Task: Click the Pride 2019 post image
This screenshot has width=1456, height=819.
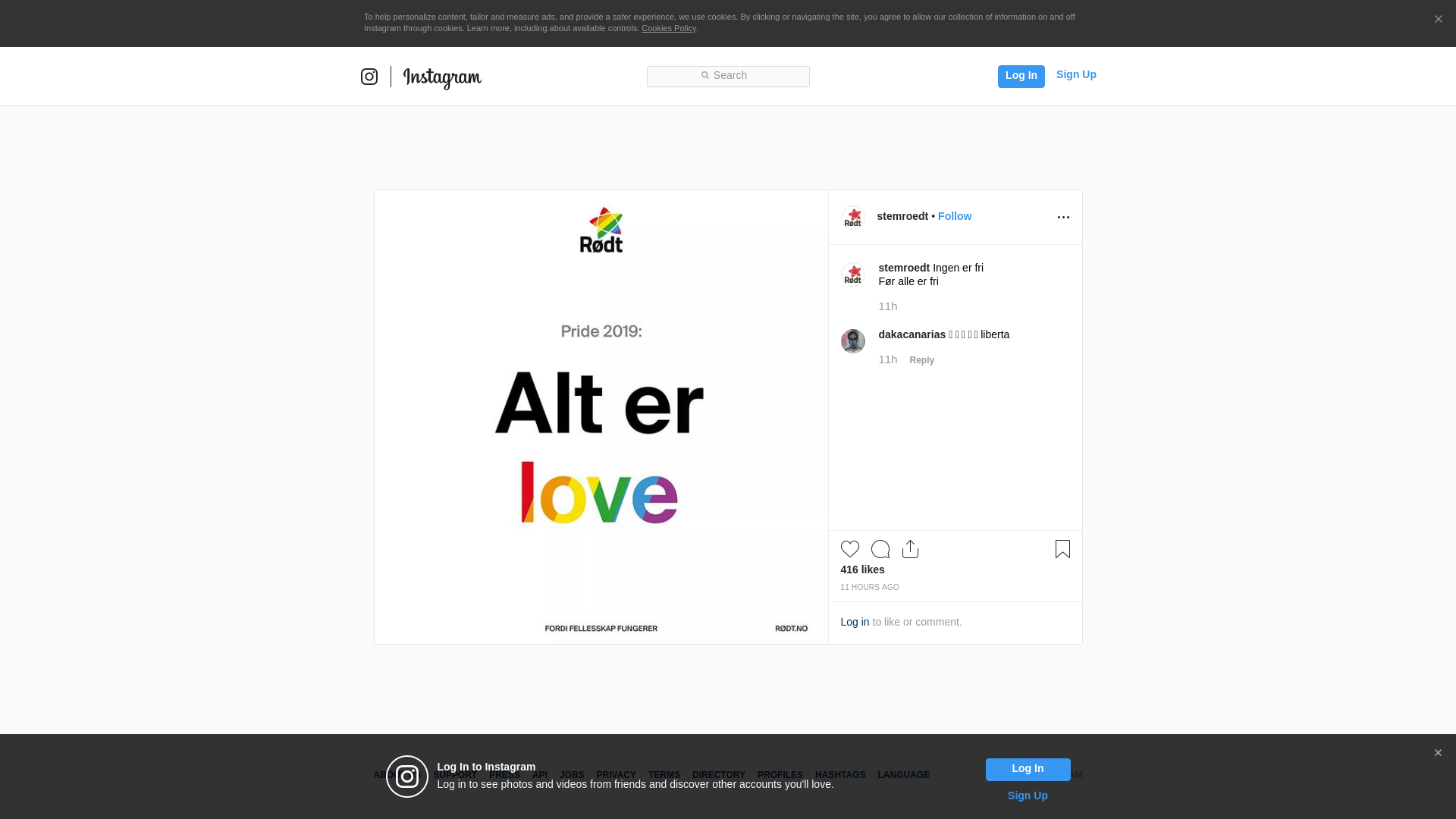Action: [601, 417]
